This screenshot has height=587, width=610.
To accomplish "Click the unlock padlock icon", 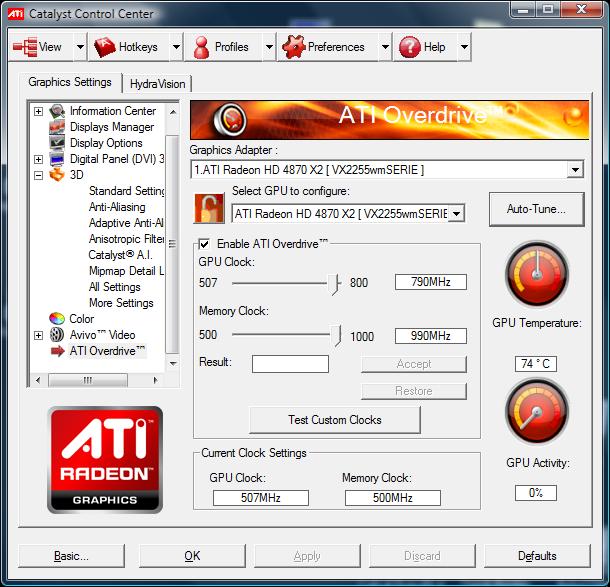I will click(x=209, y=208).
